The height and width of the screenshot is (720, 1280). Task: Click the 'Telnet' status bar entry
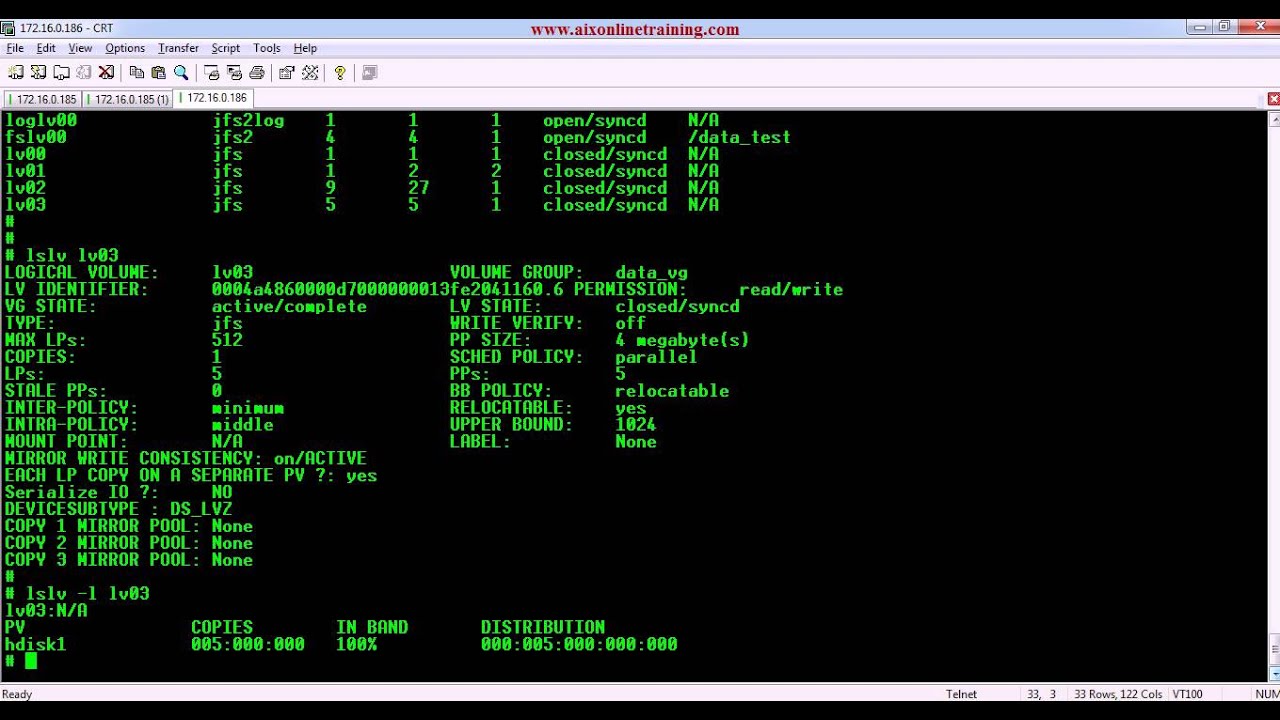point(961,694)
